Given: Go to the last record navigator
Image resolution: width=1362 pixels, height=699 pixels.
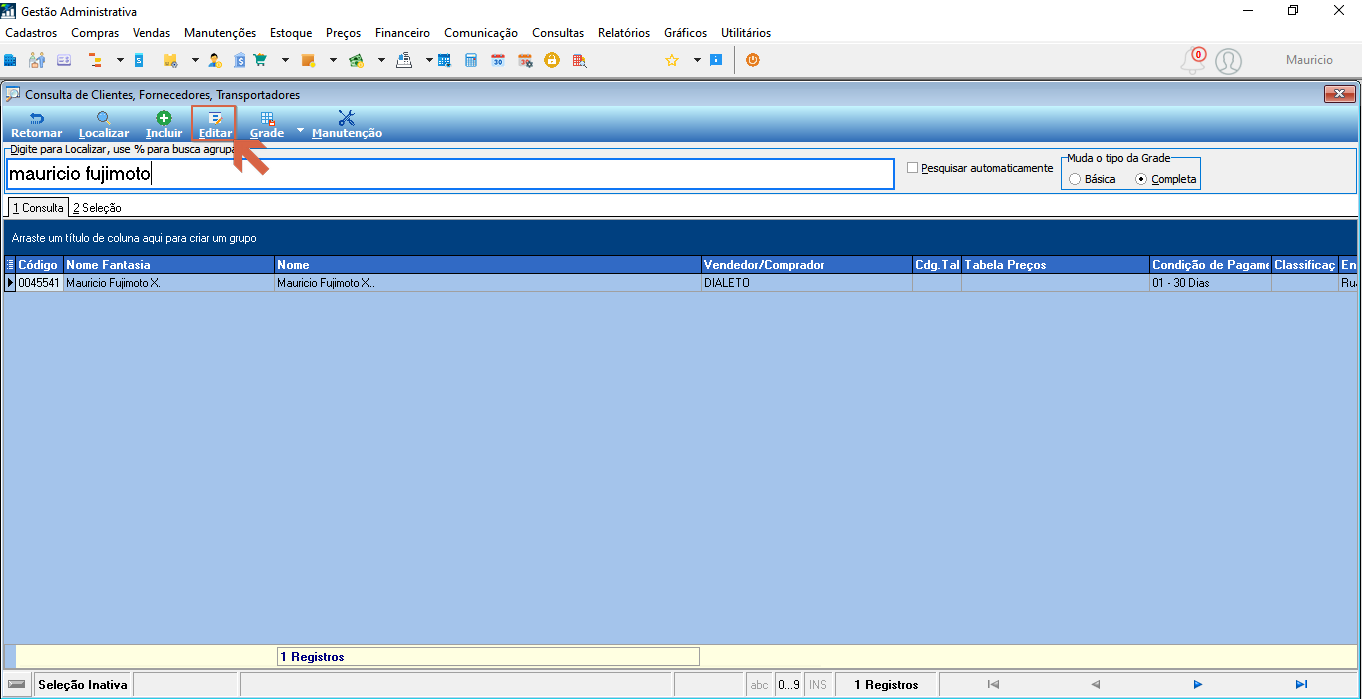Looking at the screenshot, I should point(1301,685).
